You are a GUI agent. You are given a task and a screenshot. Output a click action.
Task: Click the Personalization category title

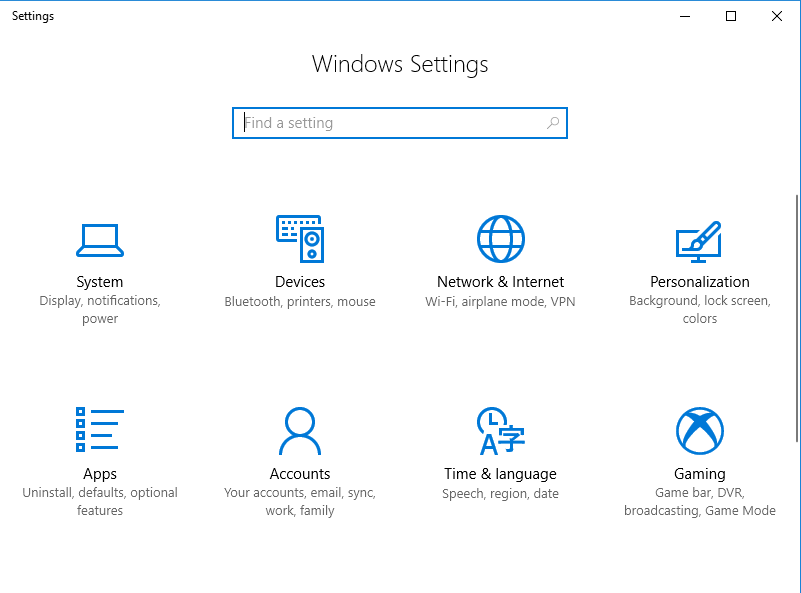click(x=700, y=282)
